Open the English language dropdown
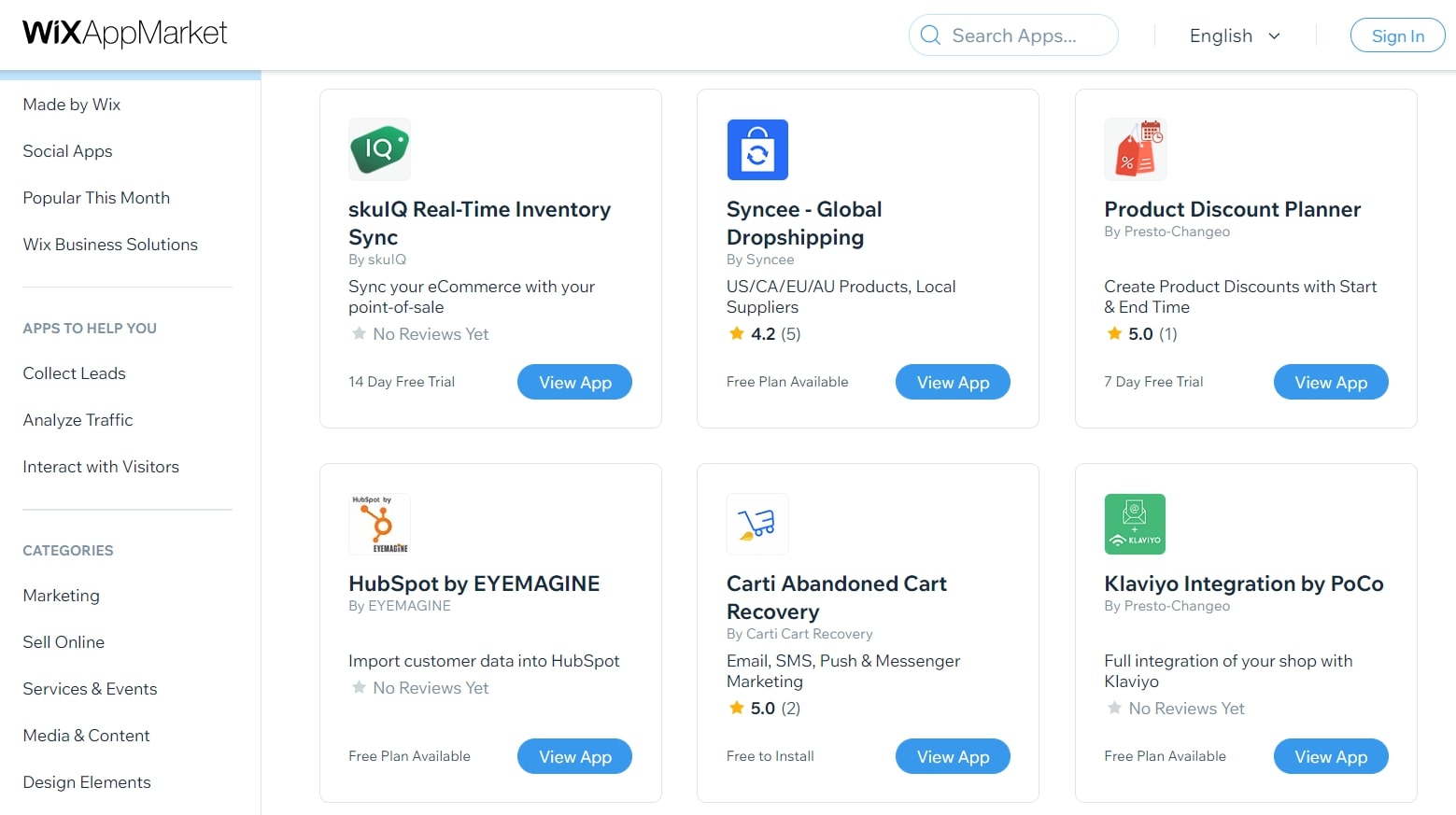 coord(1234,35)
